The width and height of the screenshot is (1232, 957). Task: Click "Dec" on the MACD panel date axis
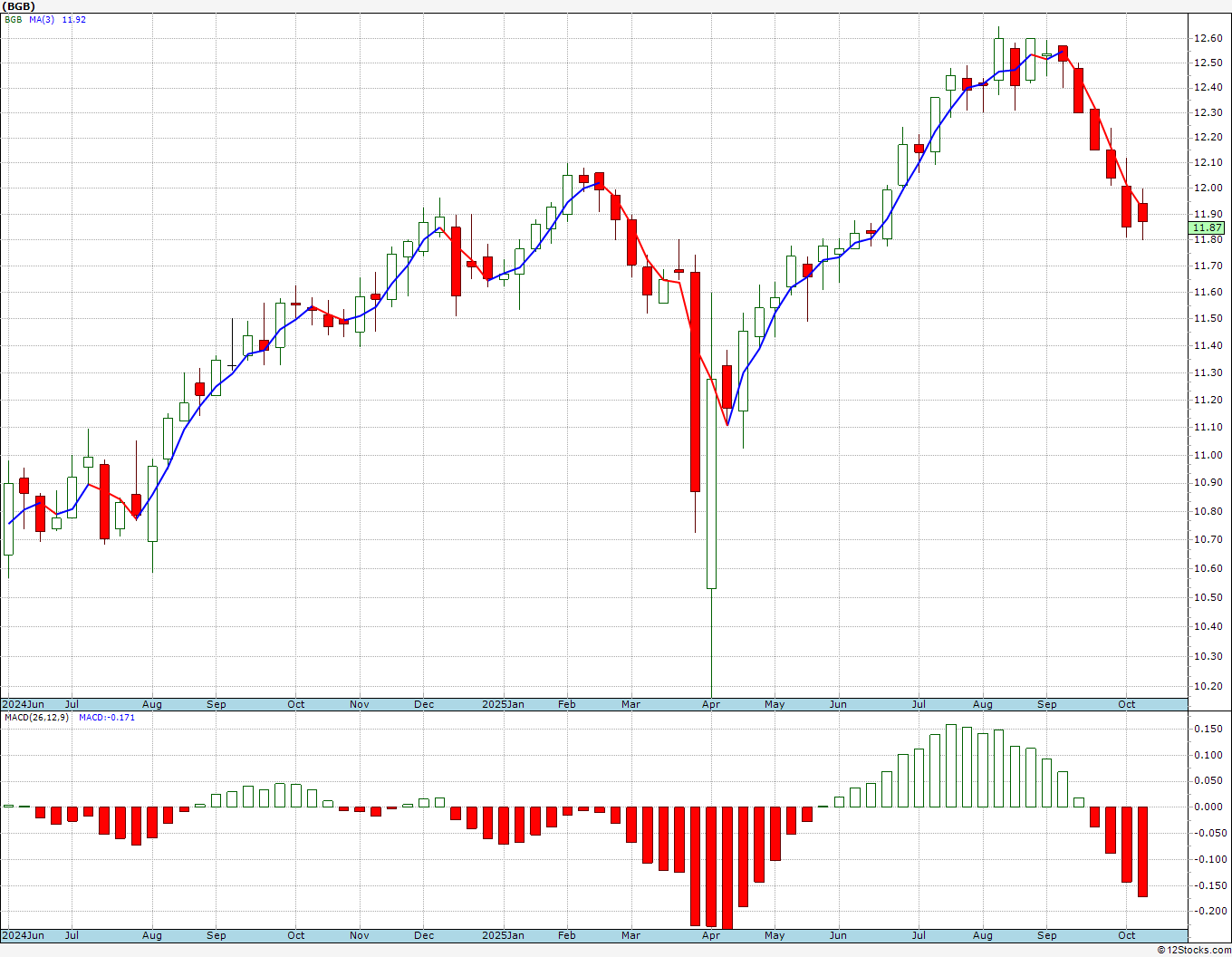tap(424, 935)
